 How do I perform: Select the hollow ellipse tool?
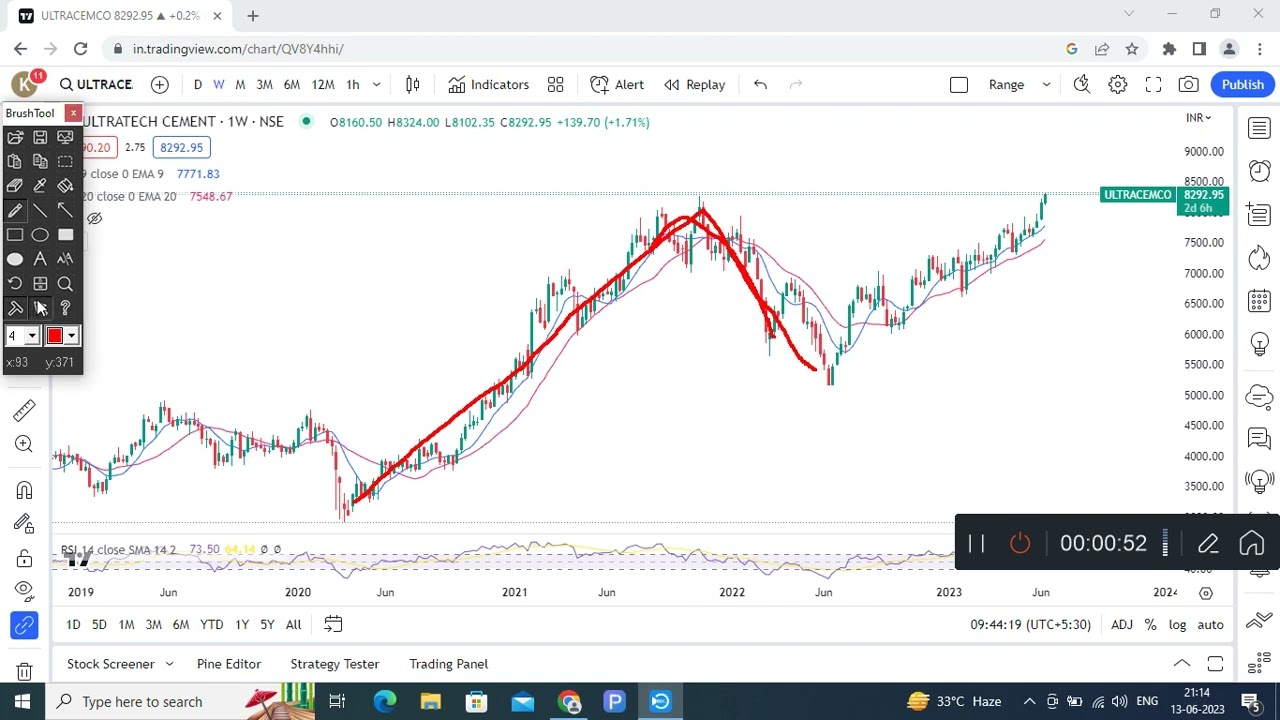(40, 235)
